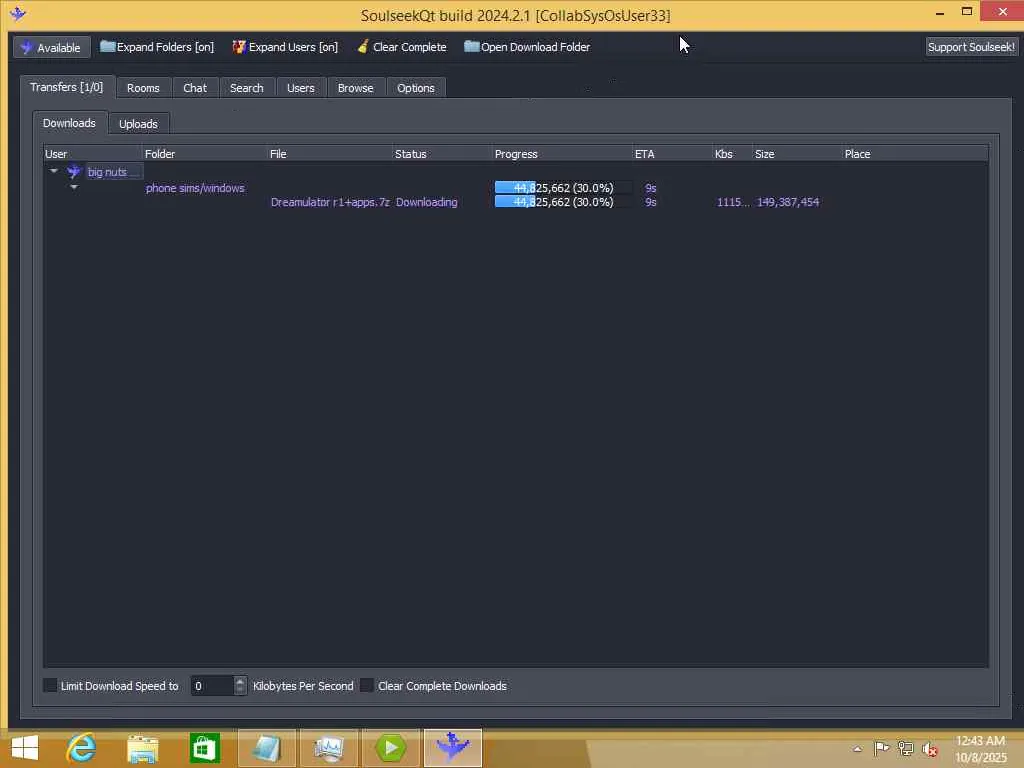Enable Limit Download Speed checkbox
Screen dimensions: 1024x768
(x=50, y=685)
